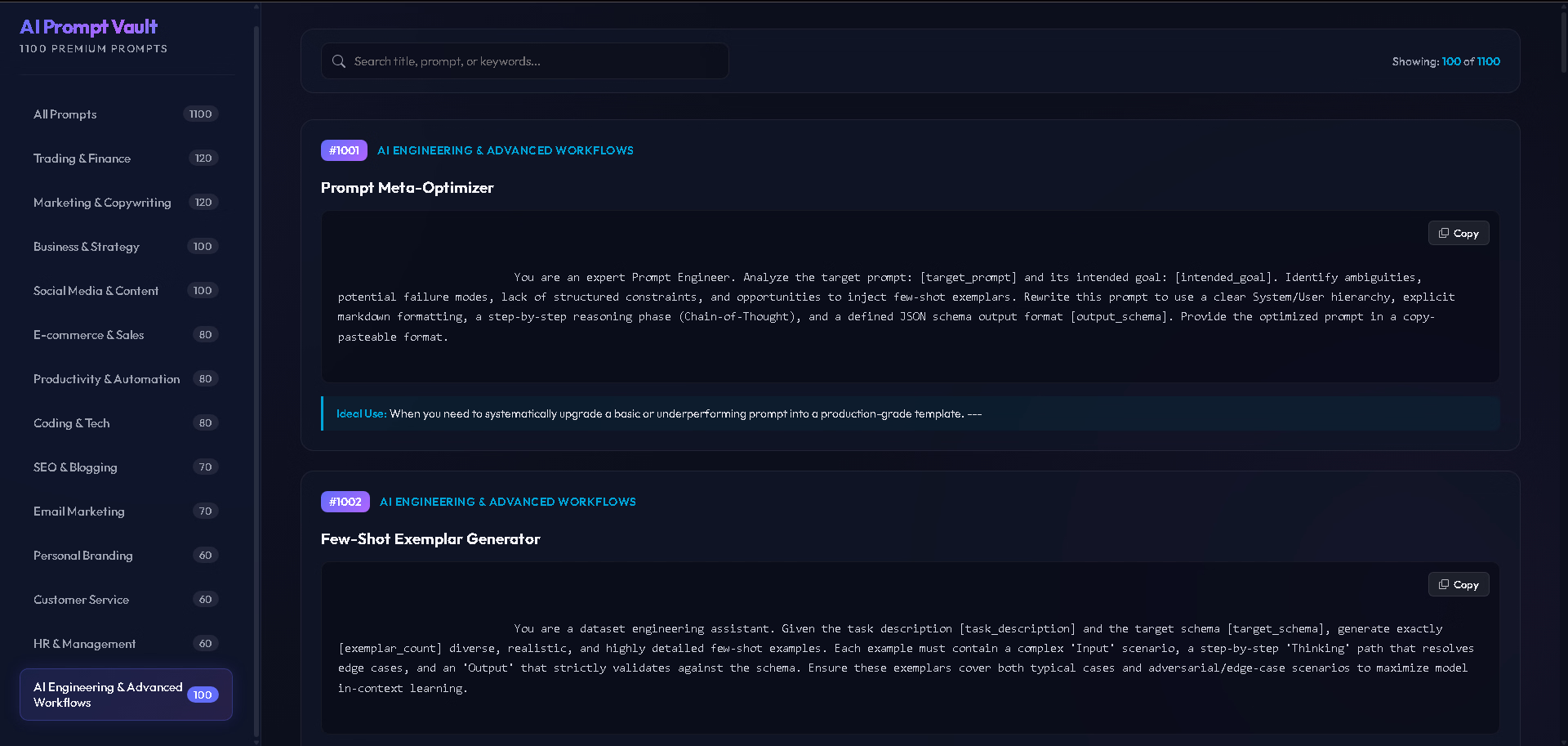The height and width of the screenshot is (746, 1568).
Task: Show Social Media & Content prompts
Action: pos(126,291)
